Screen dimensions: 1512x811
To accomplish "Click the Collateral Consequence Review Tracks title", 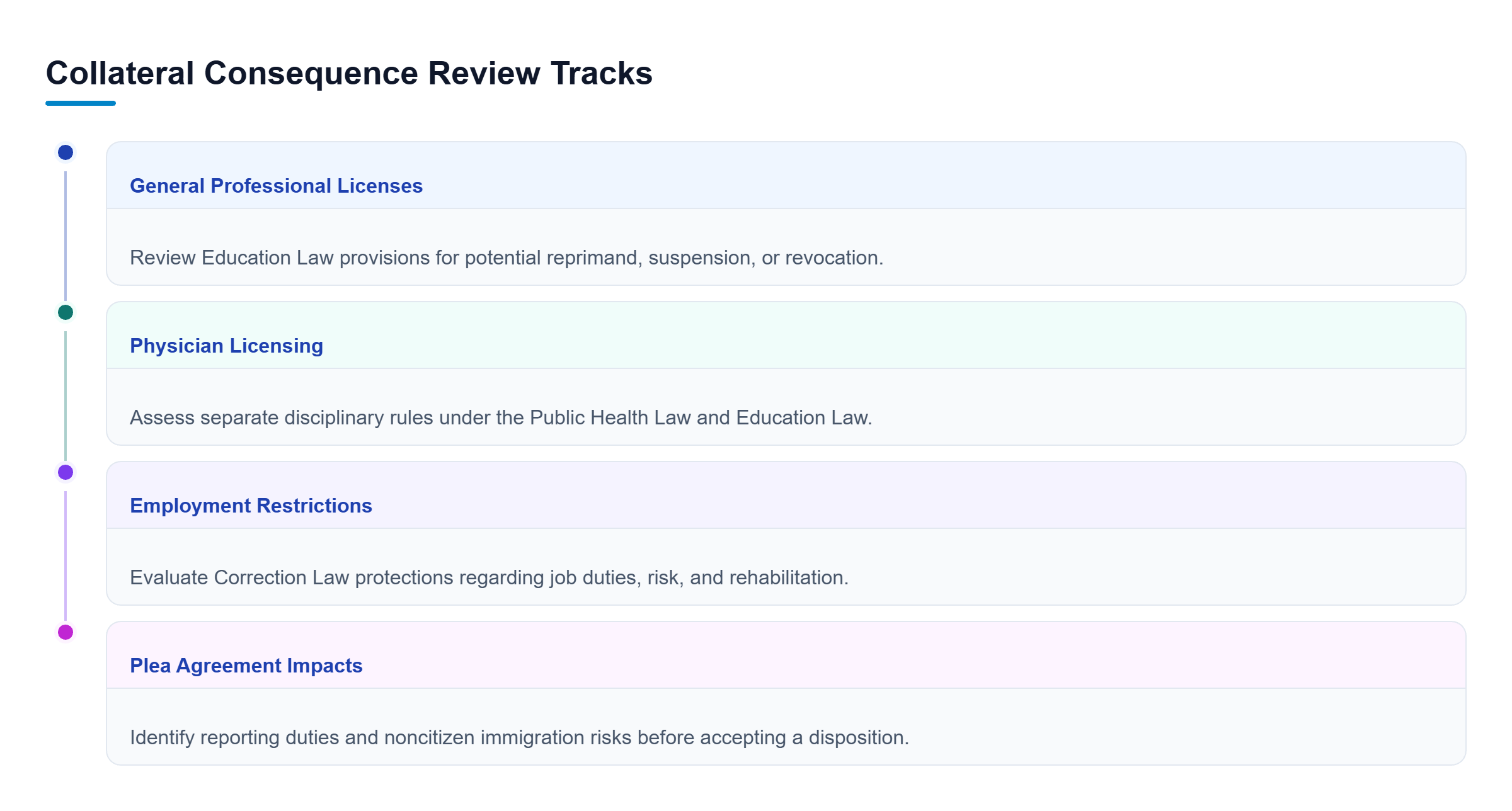I will pyautogui.click(x=349, y=73).
